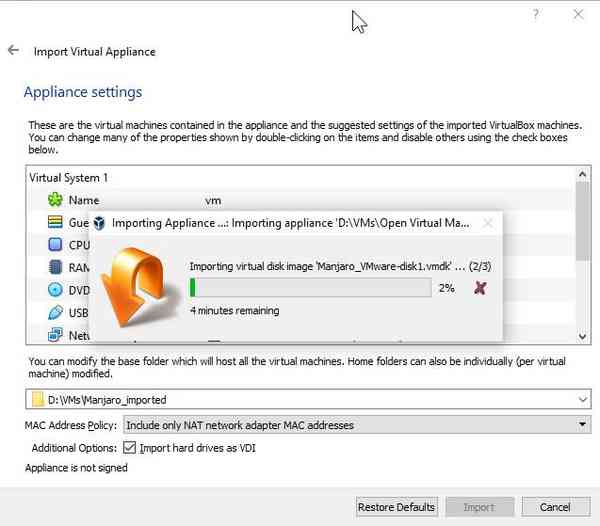Click the disabled Import button
Screen dimensions: 600x526
pyautogui.click(x=479, y=507)
